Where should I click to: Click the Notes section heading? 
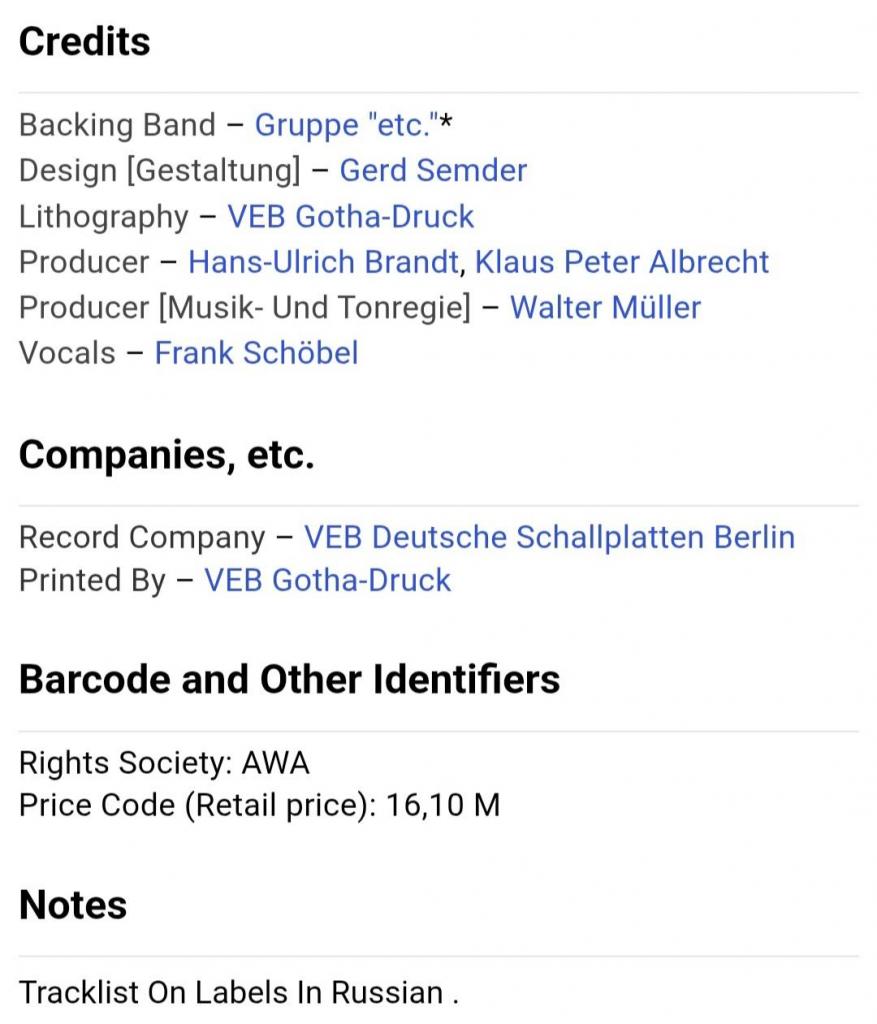(73, 904)
